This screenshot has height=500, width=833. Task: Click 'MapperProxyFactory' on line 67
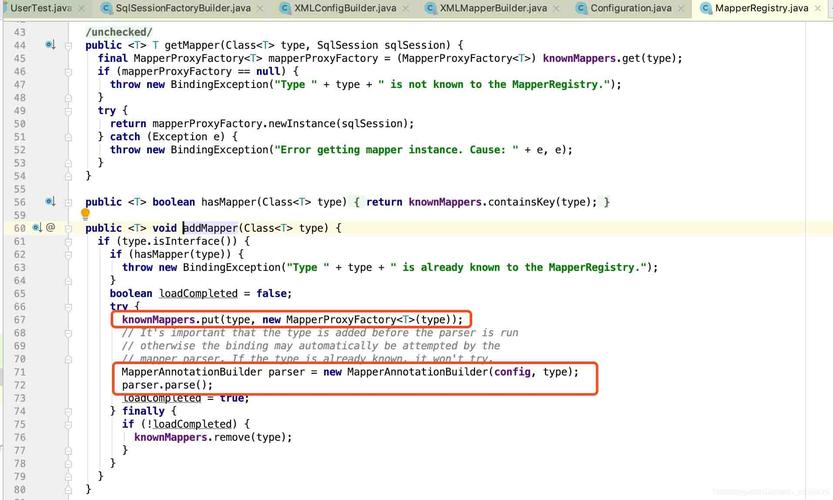coord(341,319)
